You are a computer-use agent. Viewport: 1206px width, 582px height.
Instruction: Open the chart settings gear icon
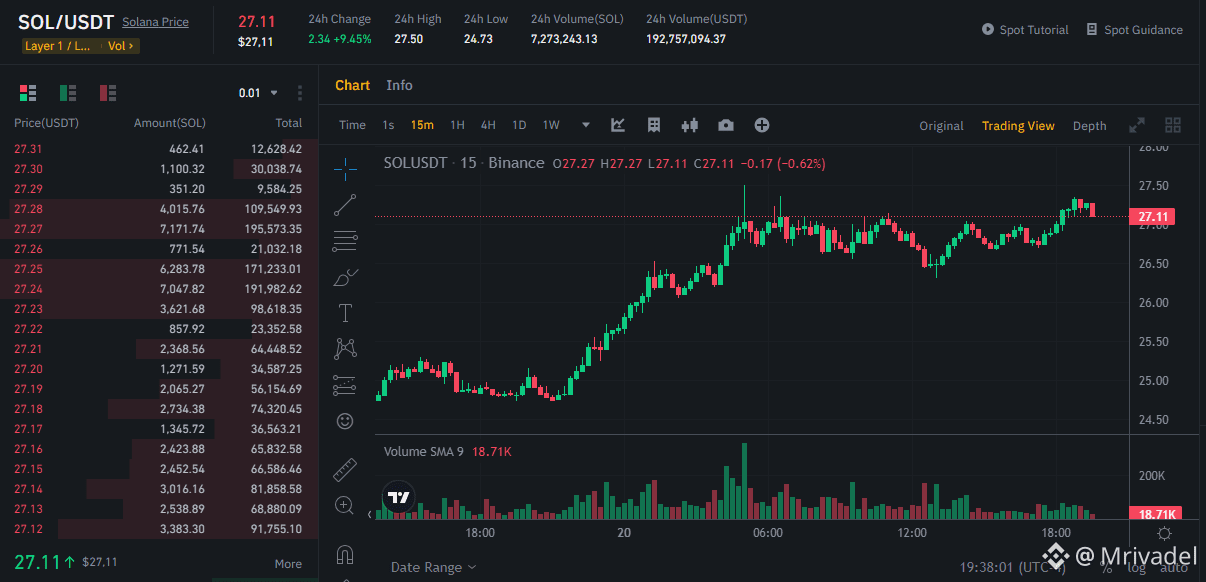point(1164,533)
